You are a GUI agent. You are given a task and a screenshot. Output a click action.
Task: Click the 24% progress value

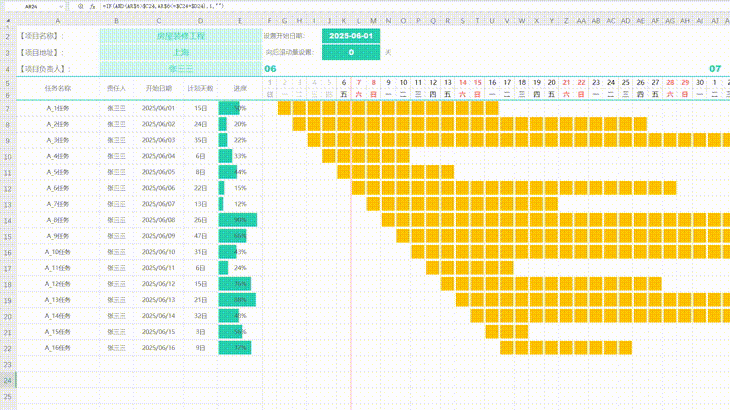click(x=240, y=268)
